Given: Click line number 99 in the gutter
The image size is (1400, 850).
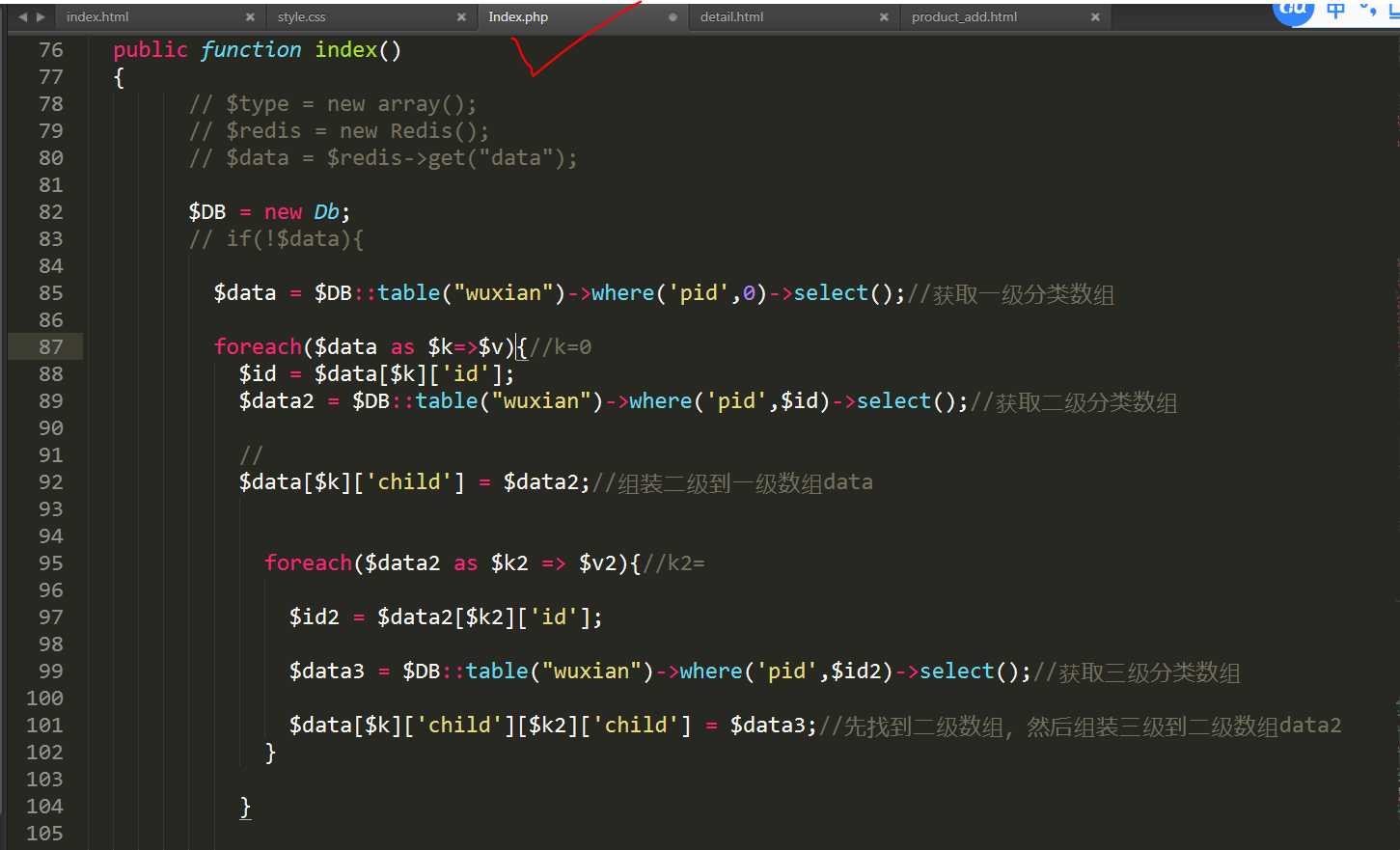Looking at the screenshot, I should (x=50, y=672).
